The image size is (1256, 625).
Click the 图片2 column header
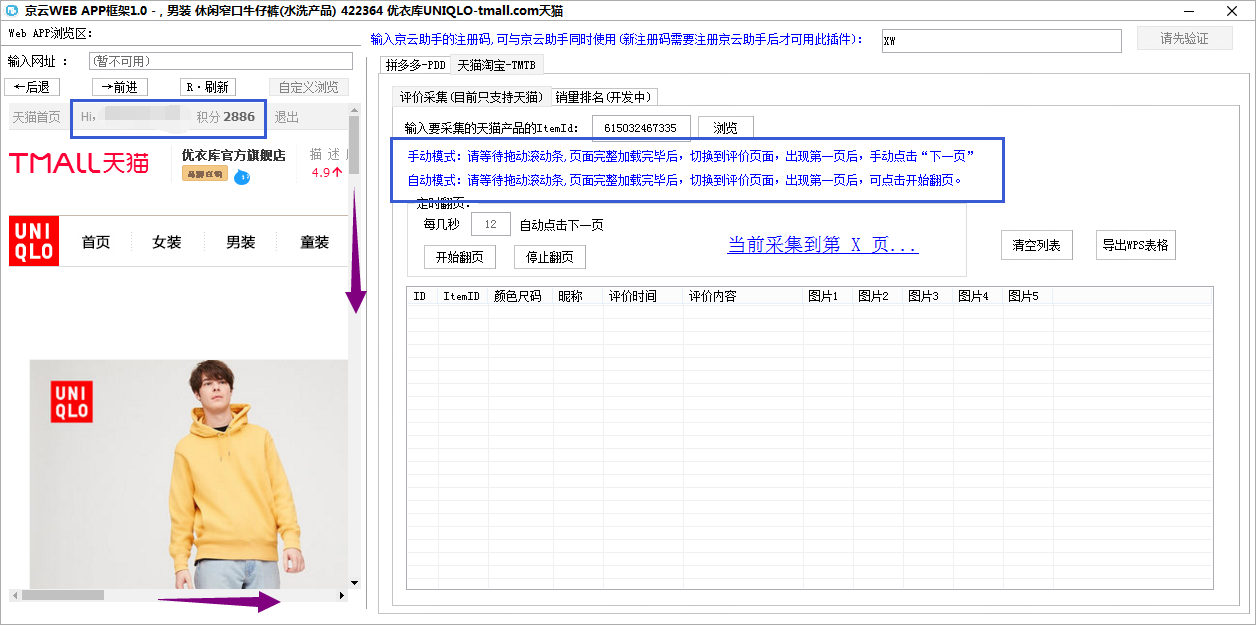878,296
